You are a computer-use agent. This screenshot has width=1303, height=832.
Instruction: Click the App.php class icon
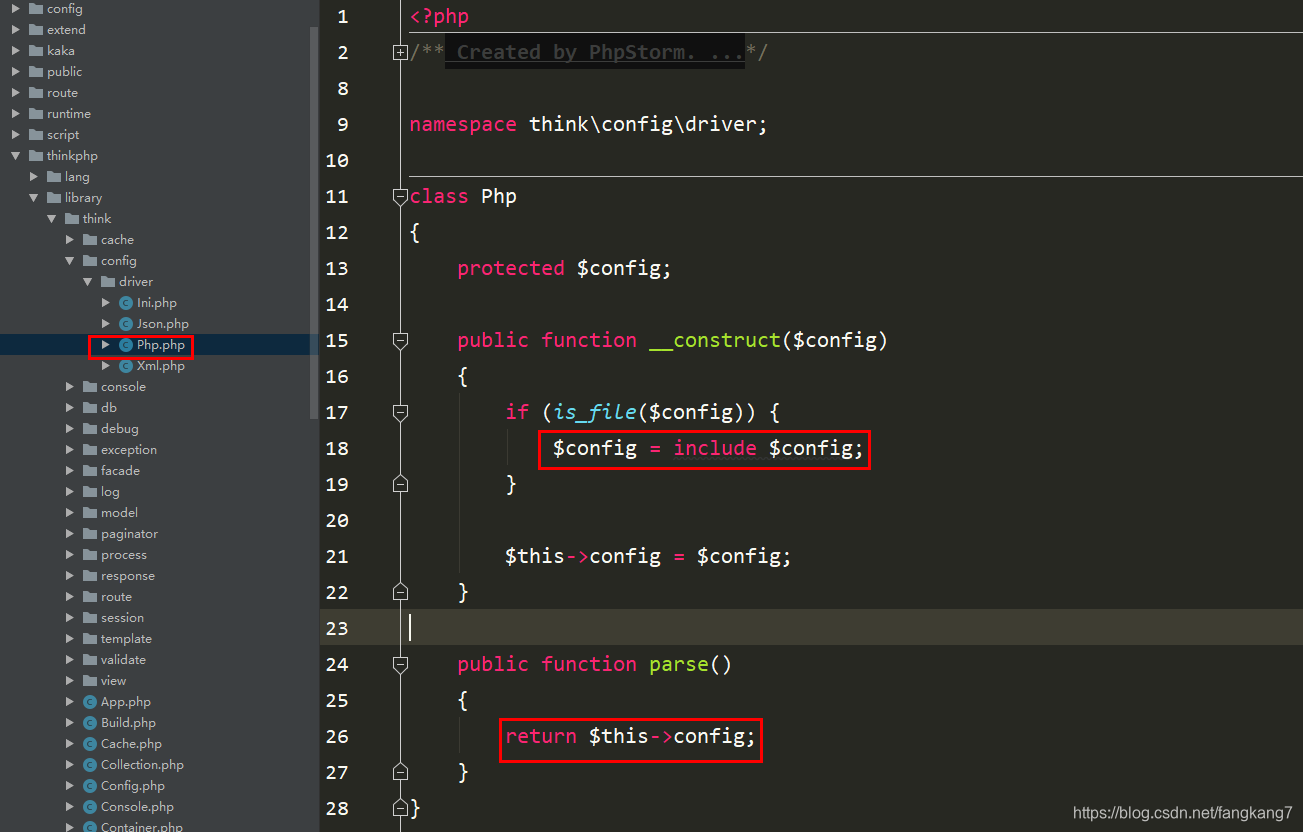(89, 702)
